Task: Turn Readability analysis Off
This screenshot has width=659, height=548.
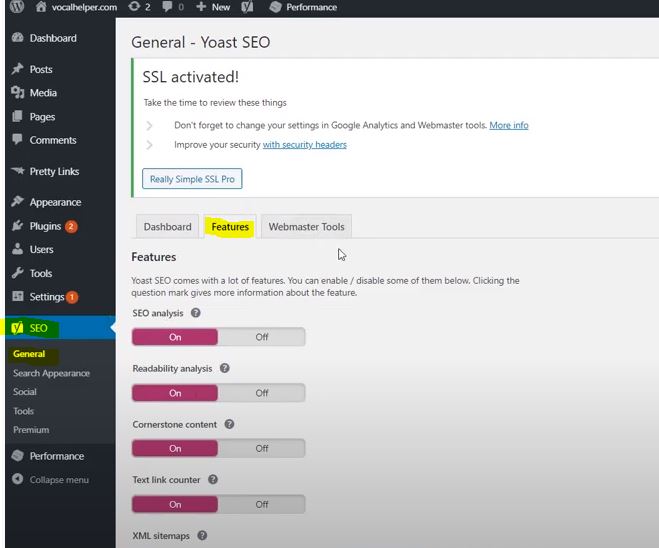Action: pyautogui.click(x=261, y=393)
